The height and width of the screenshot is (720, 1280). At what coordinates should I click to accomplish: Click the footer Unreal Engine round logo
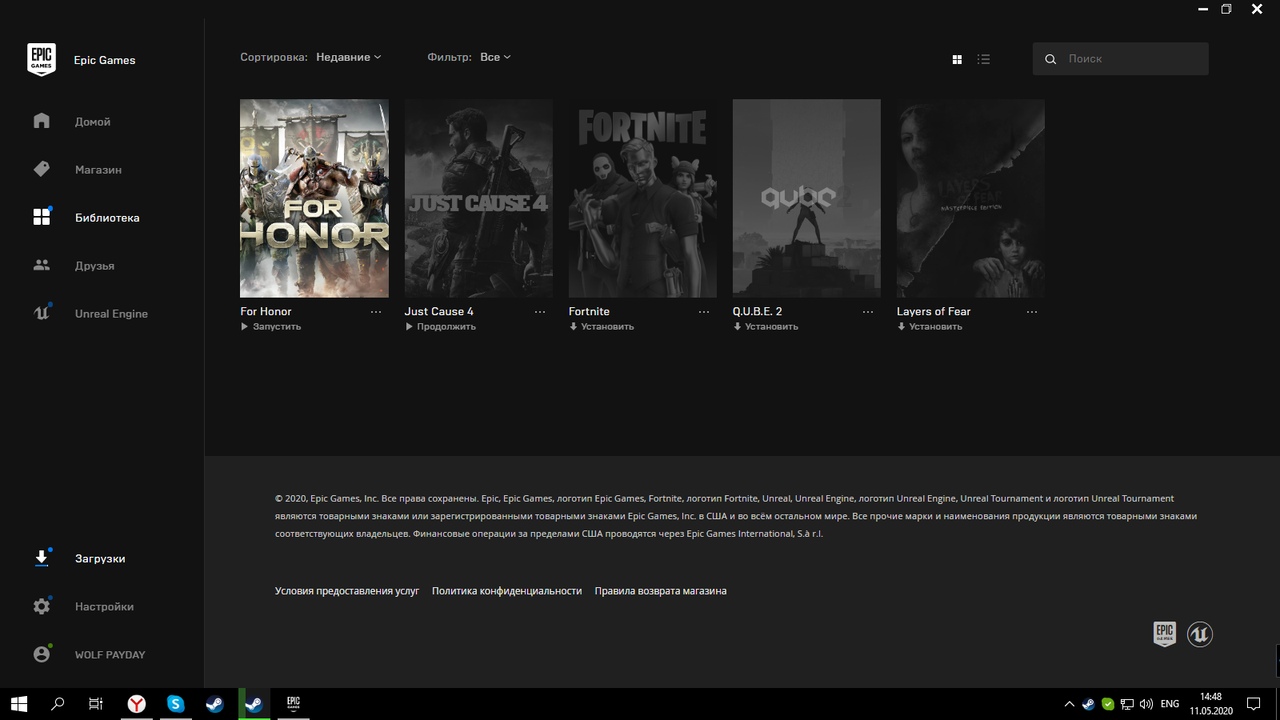click(x=1200, y=634)
